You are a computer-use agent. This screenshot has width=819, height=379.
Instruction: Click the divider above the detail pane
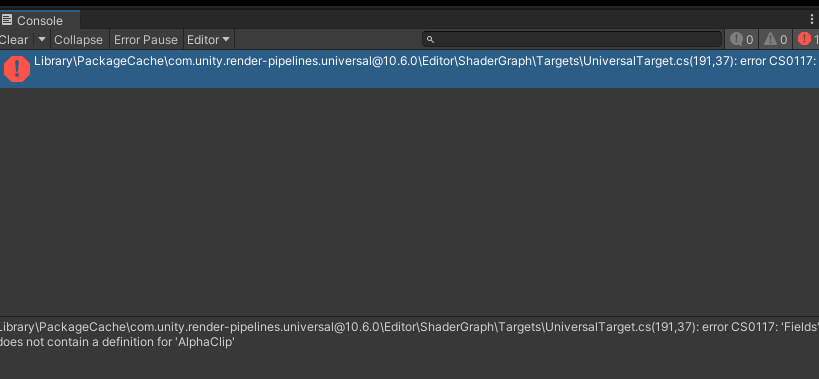pyautogui.click(x=410, y=316)
